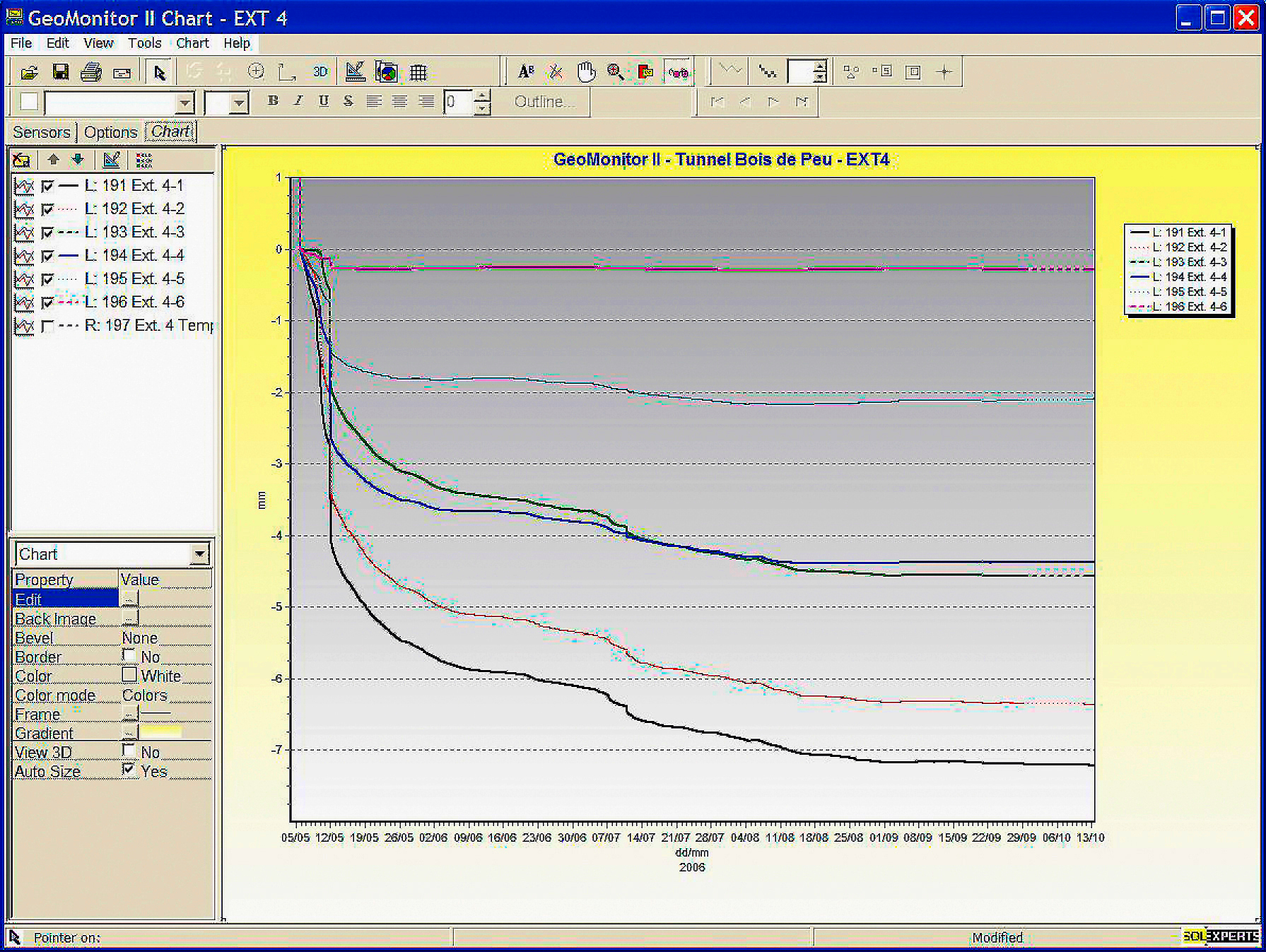Toggle the 3D view icon

coord(320,71)
